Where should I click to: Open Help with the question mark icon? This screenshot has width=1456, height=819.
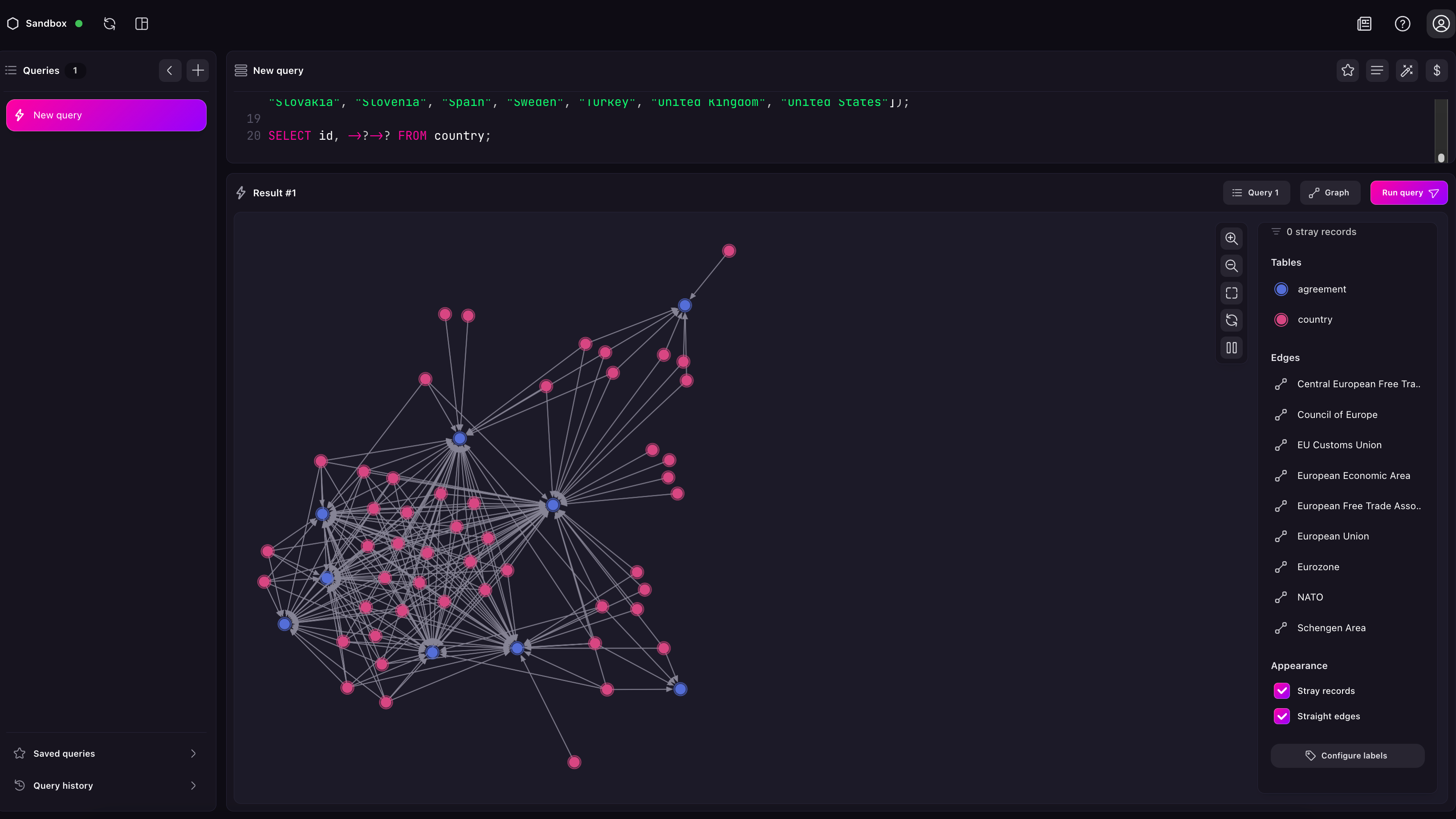click(x=1402, y=24)
